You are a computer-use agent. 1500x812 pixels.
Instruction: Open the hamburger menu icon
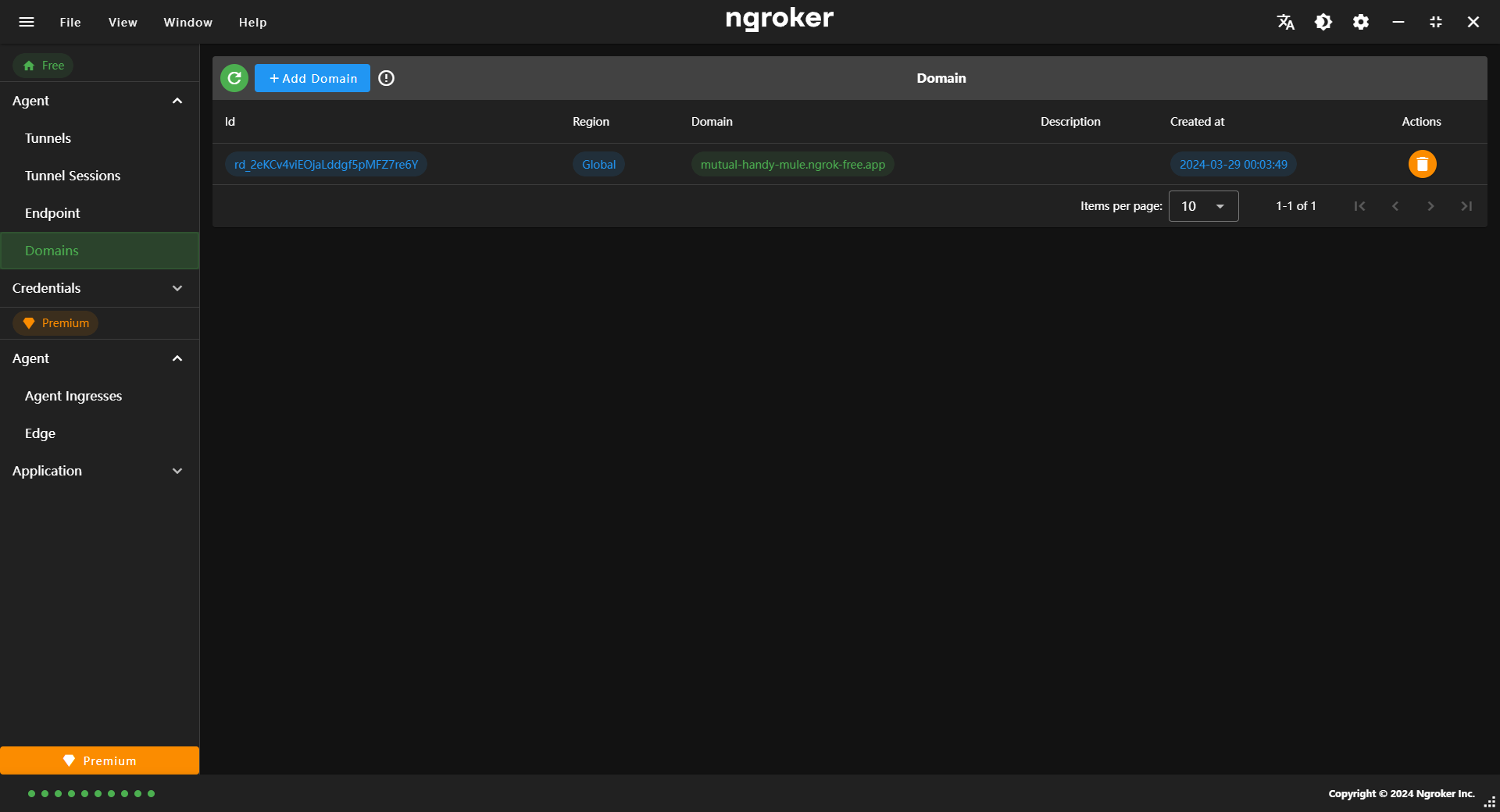coord(27,22)
